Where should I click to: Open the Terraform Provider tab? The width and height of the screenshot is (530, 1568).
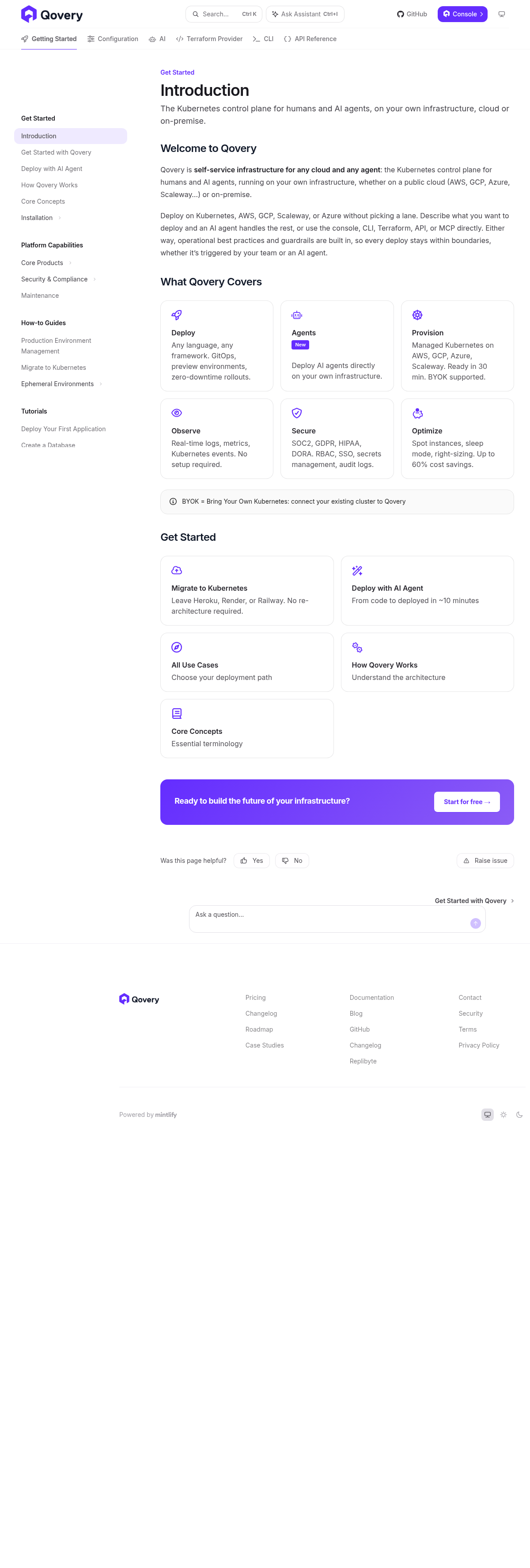click(x=209, y=39)
